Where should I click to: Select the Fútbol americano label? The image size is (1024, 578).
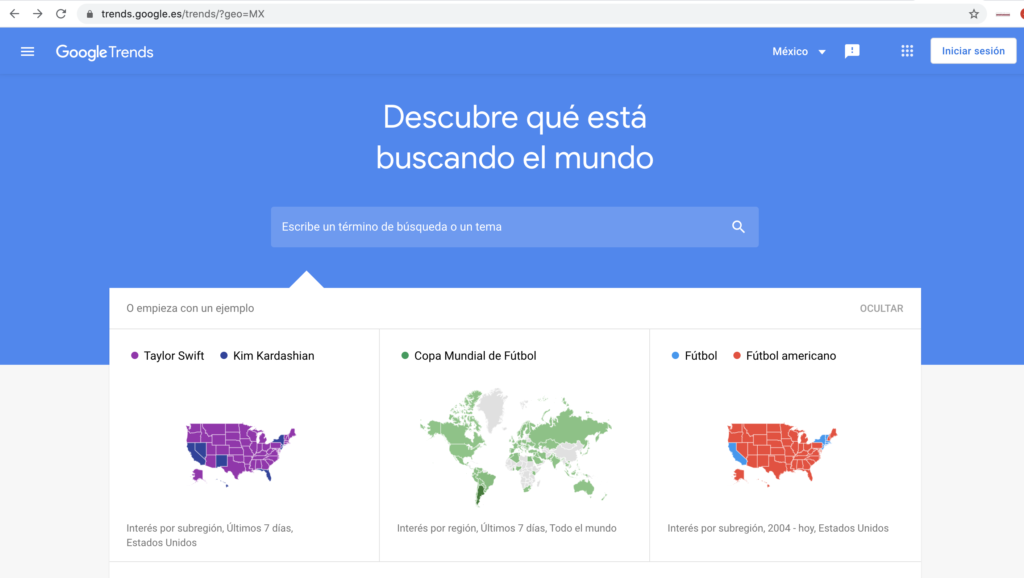791,356
